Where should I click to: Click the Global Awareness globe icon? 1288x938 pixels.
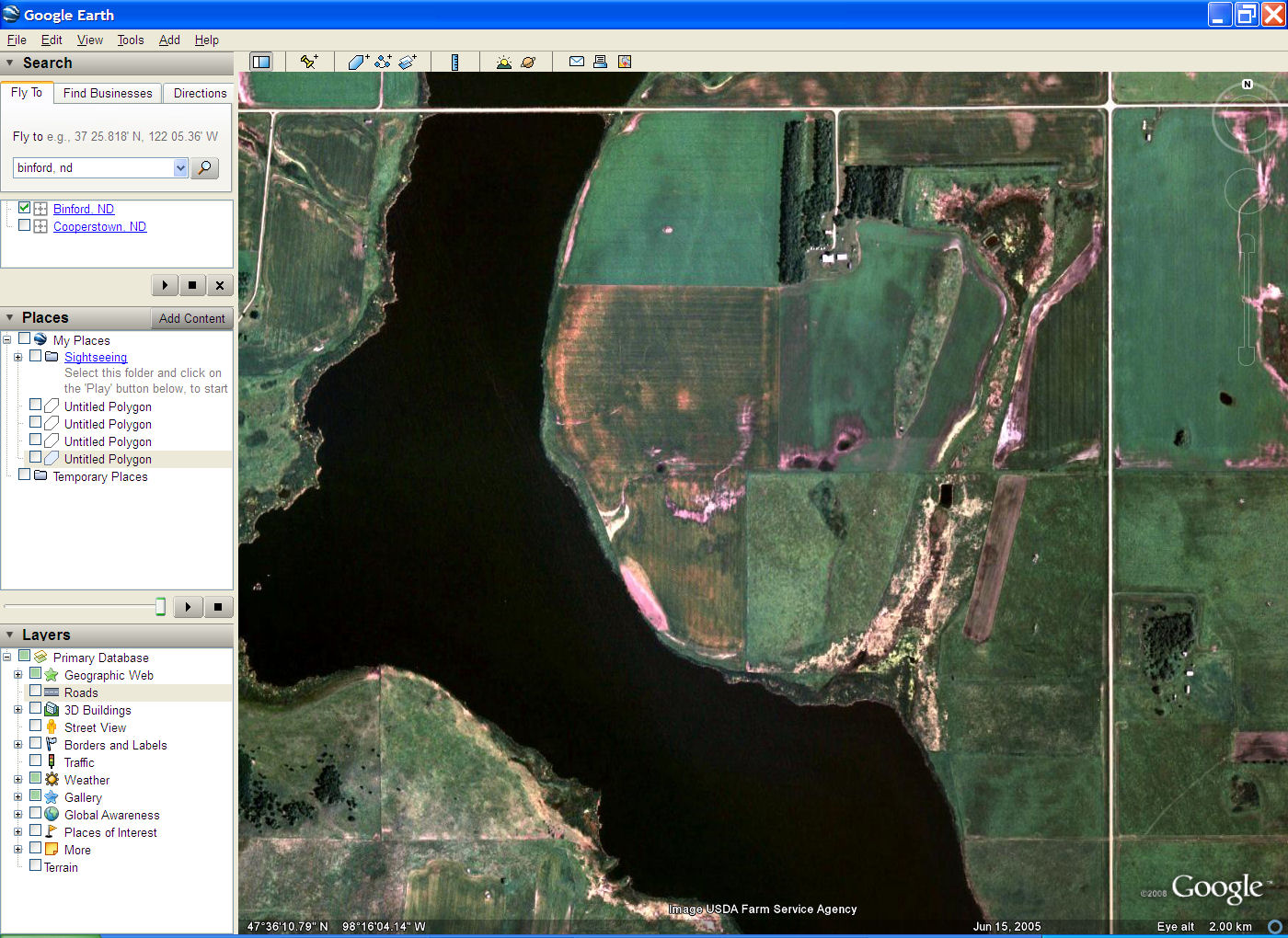click(52, 815)
